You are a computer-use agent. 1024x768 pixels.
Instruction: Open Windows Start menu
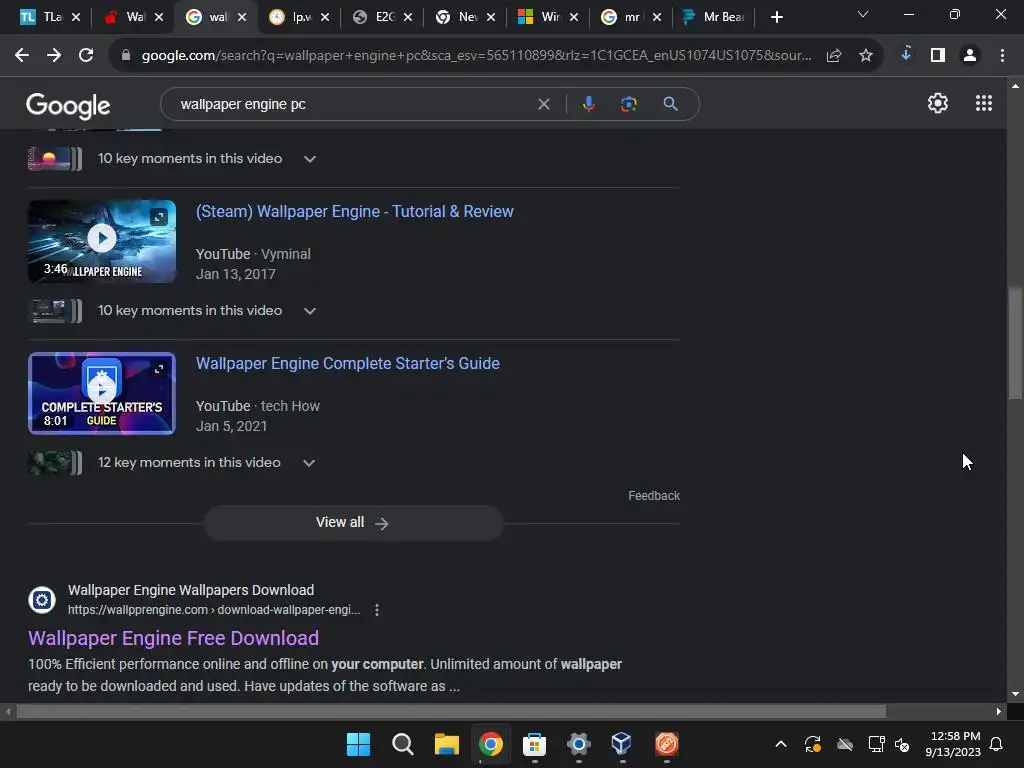coord(358,744)
